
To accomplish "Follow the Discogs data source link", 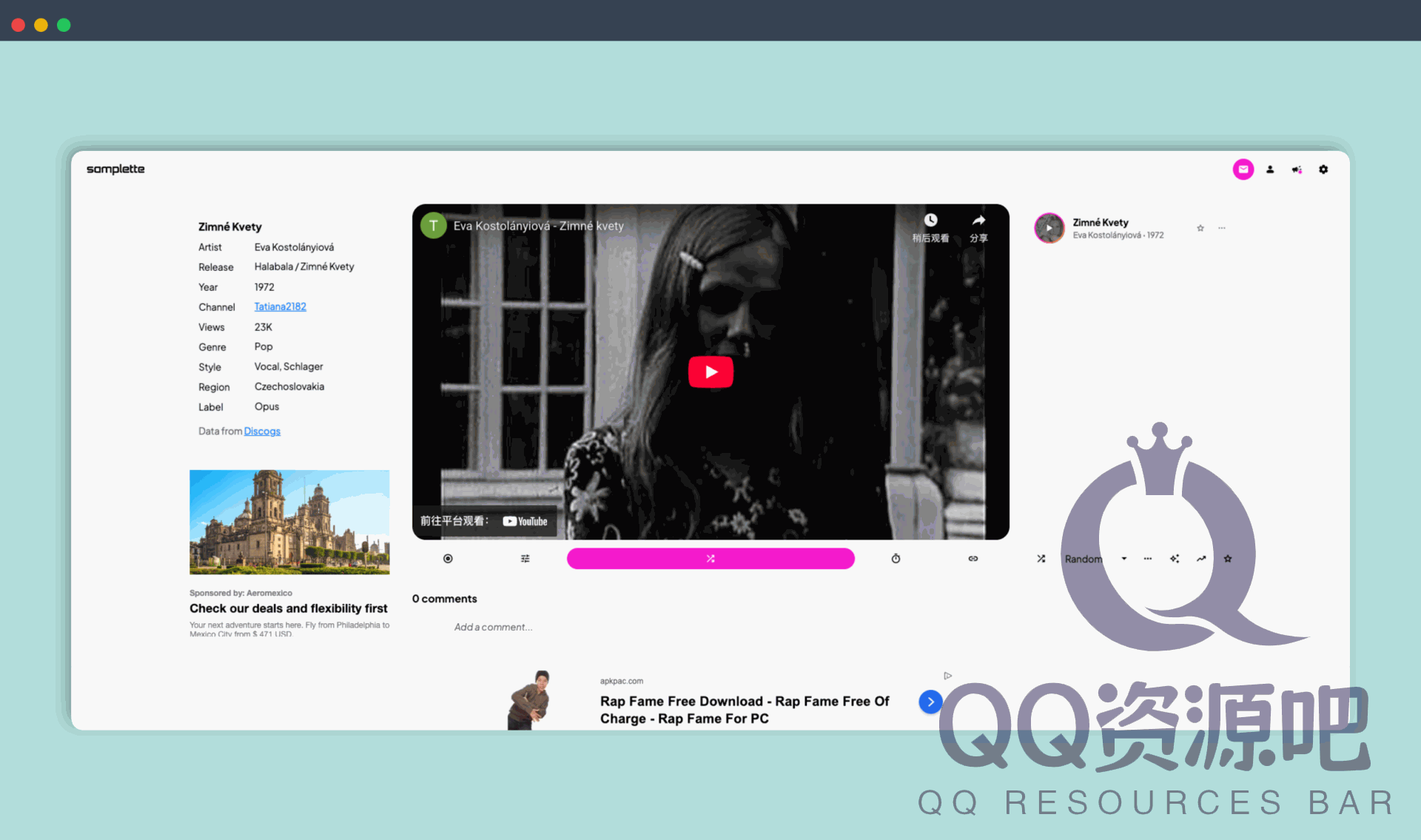I will coord(262,431).
